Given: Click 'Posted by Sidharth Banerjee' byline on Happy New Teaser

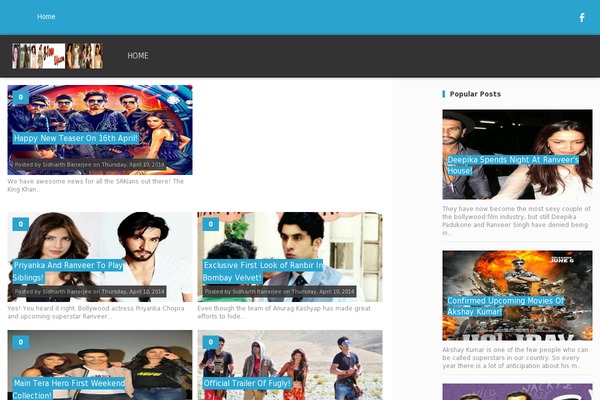Looking at the screenshot, I should (x=90, y=165).
